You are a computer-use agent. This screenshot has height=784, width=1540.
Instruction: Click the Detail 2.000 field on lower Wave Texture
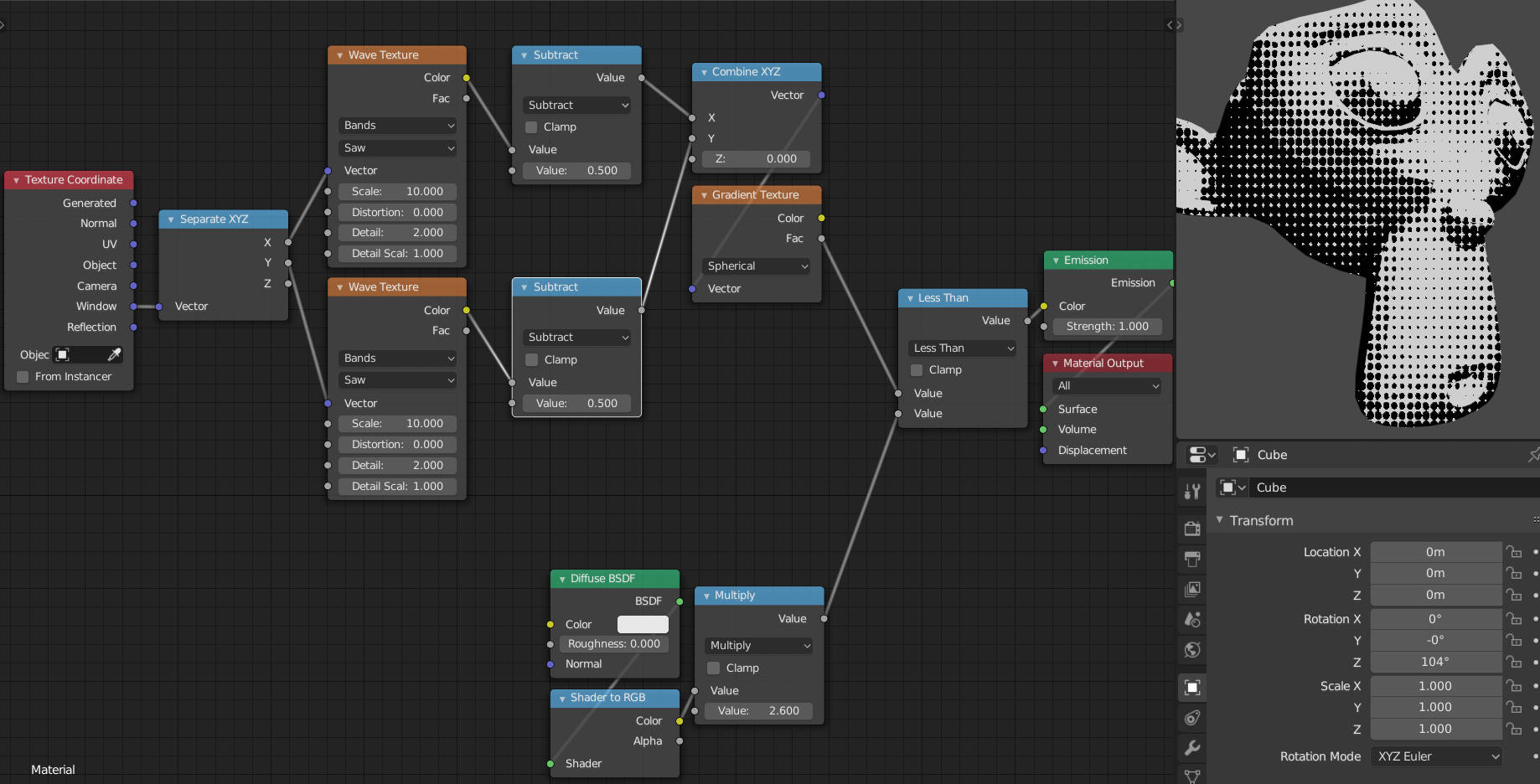tap(398, 466)
